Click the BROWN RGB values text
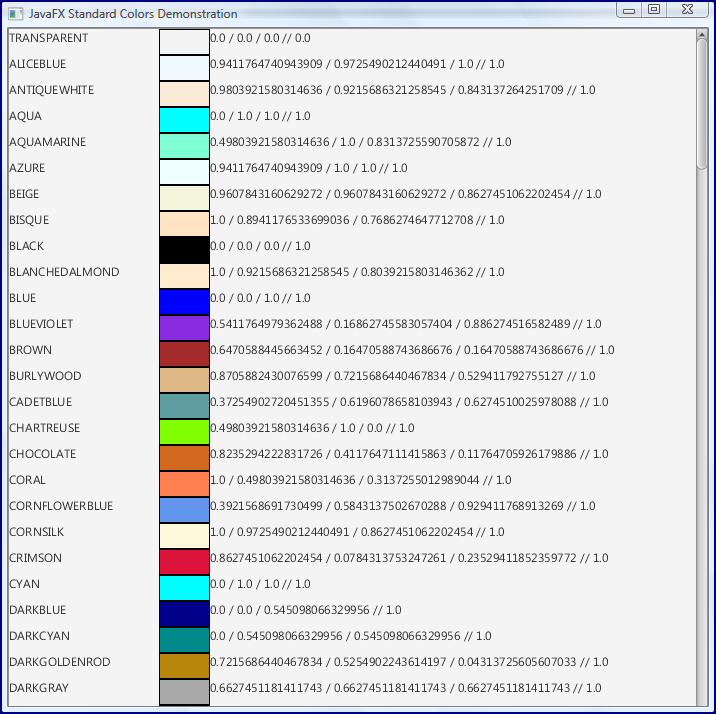The image size is (716, 714). click(412, 350)
